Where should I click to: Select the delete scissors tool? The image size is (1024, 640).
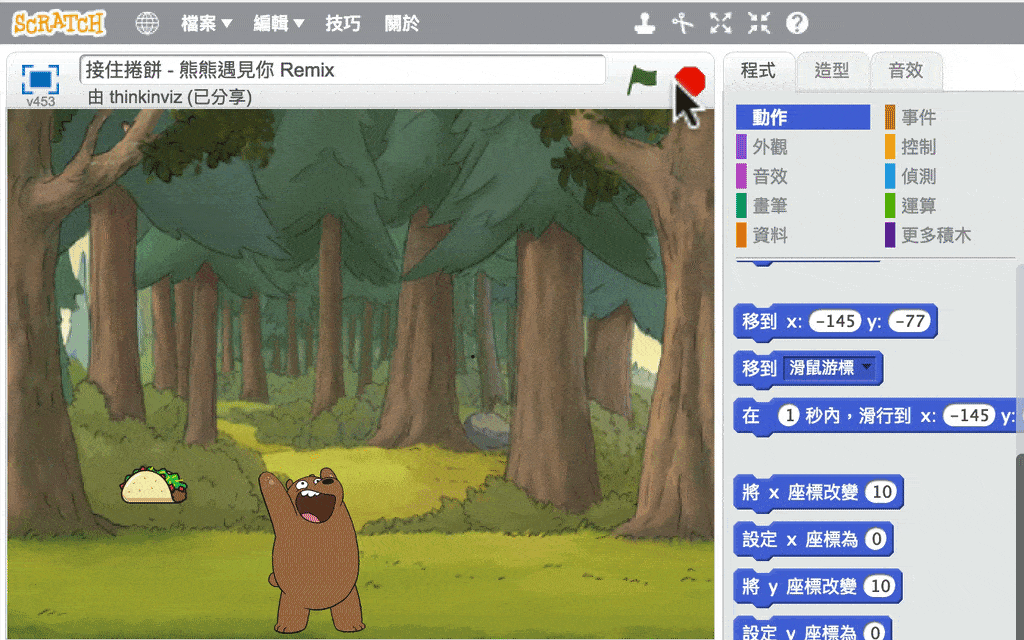(x=682, y=24)
